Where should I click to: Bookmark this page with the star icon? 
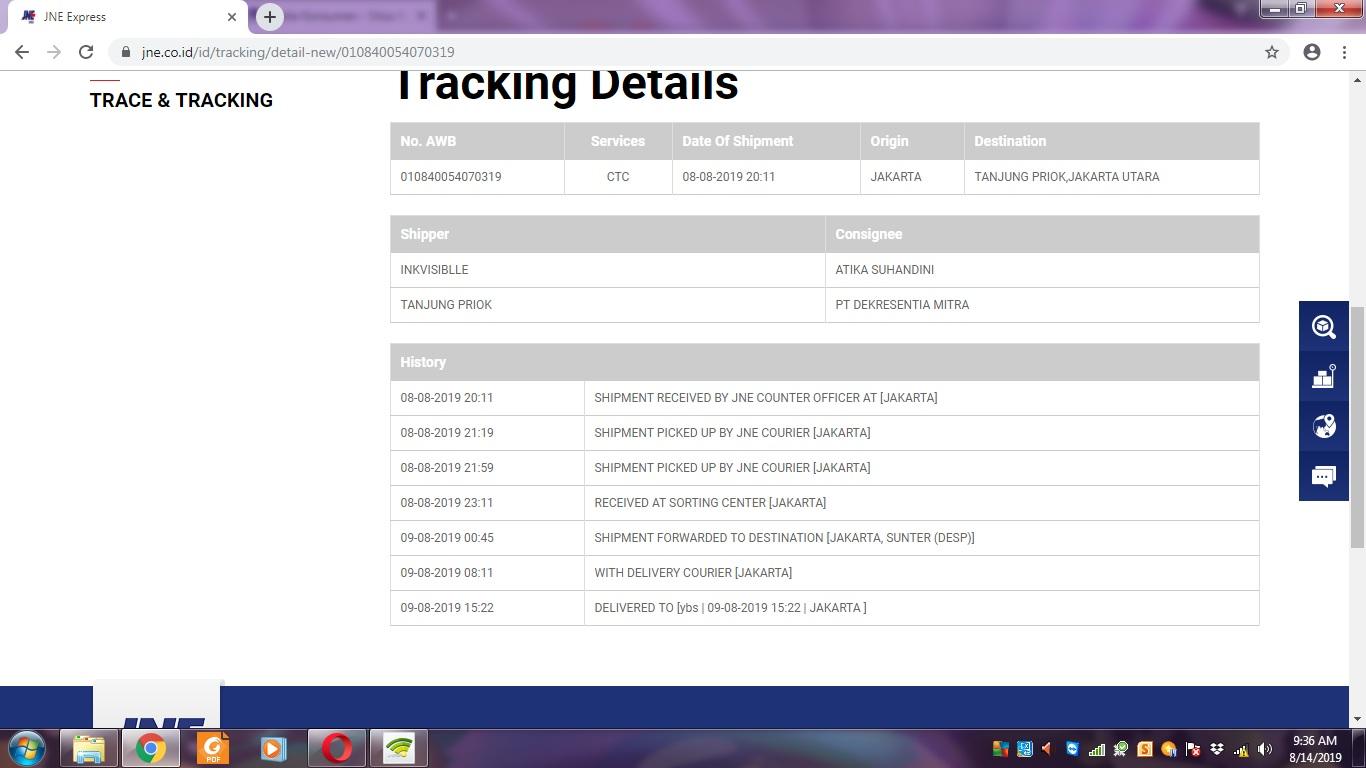point(1272,52)
